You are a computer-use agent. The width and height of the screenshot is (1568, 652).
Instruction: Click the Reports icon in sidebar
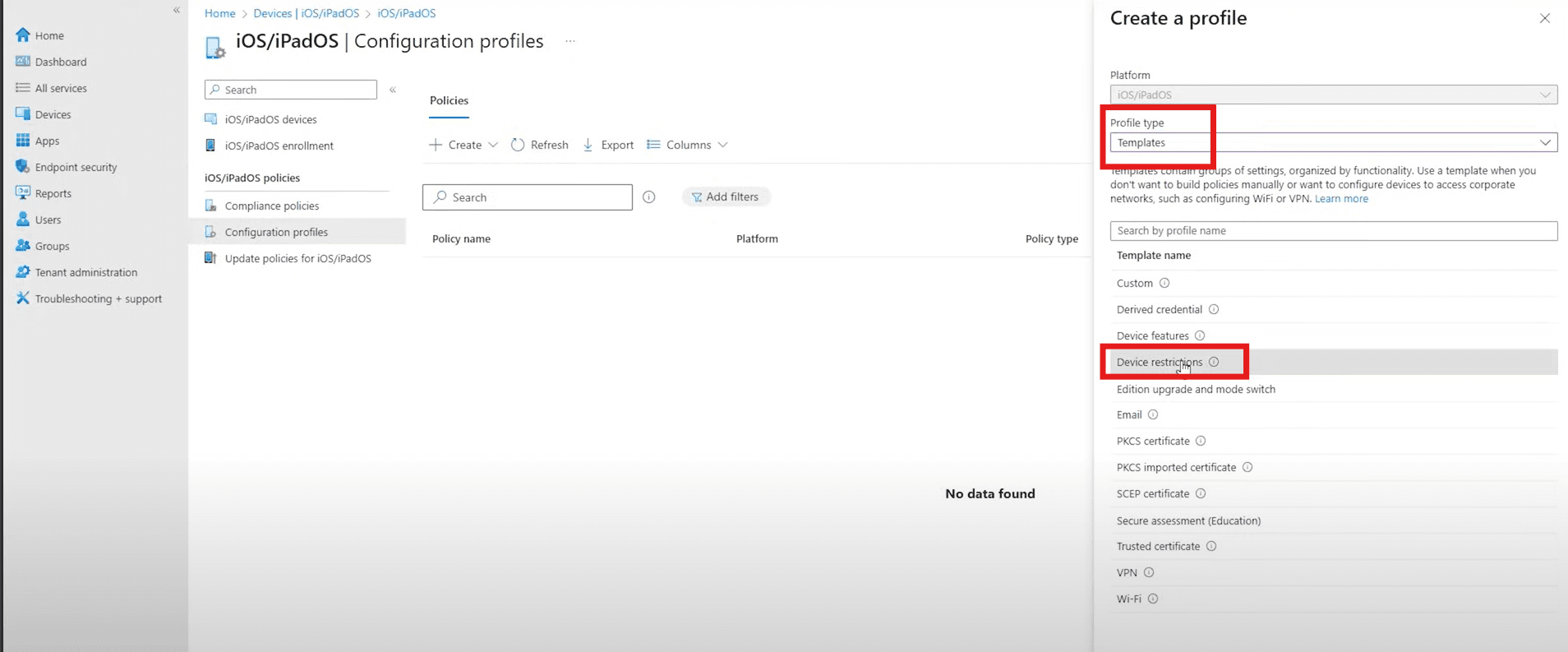[x=23, y=193]
